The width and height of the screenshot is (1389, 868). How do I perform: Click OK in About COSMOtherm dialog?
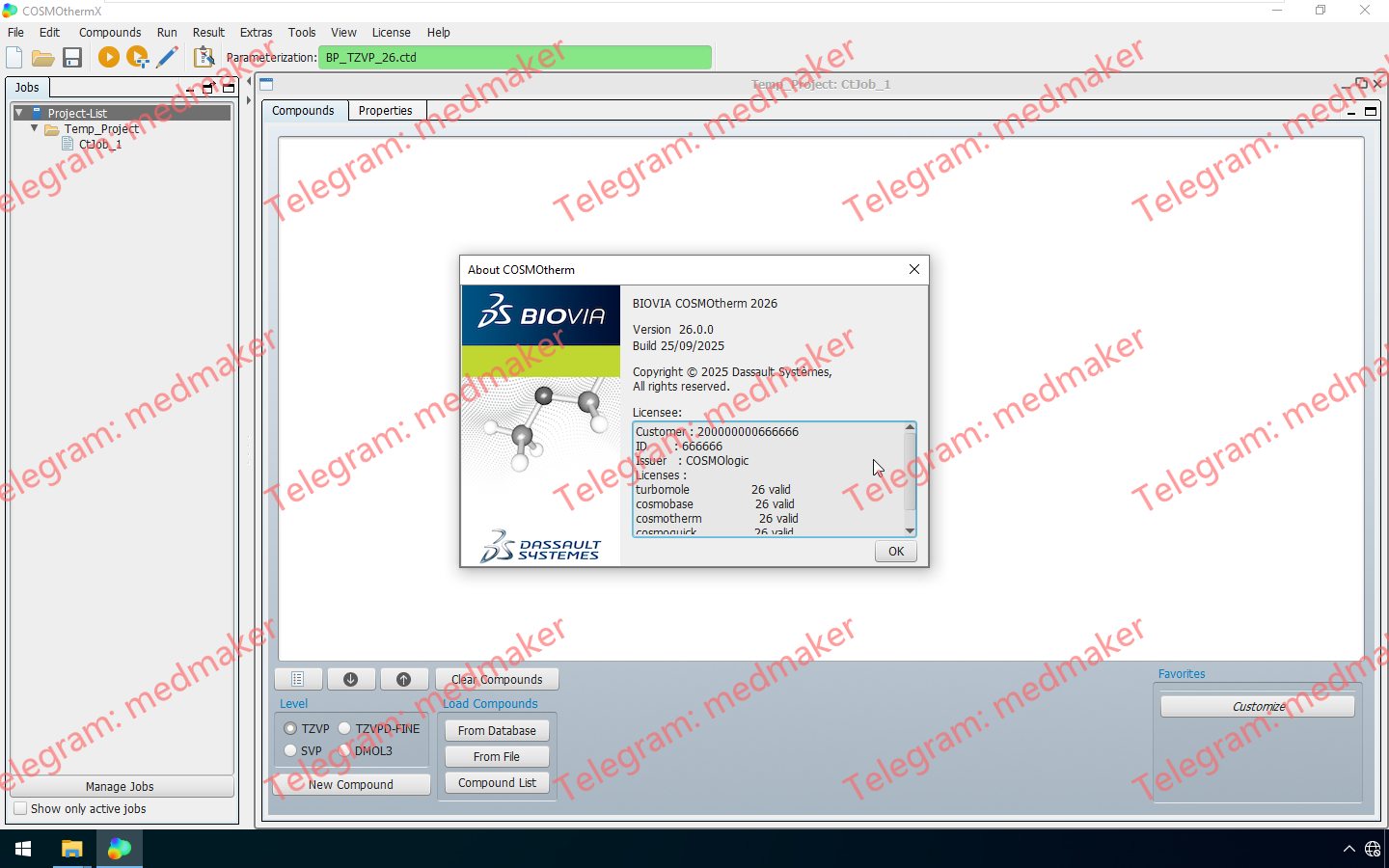coord(896,552)
